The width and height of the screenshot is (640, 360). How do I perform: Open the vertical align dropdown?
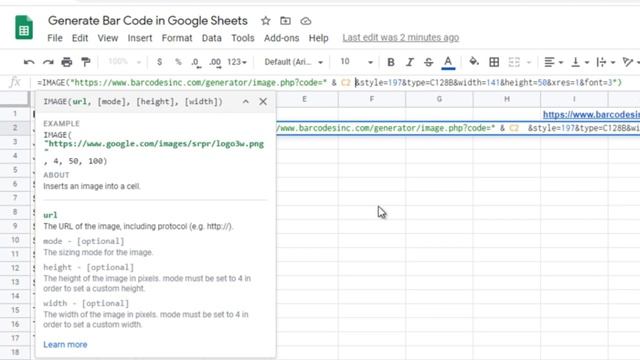coord(580,62)
